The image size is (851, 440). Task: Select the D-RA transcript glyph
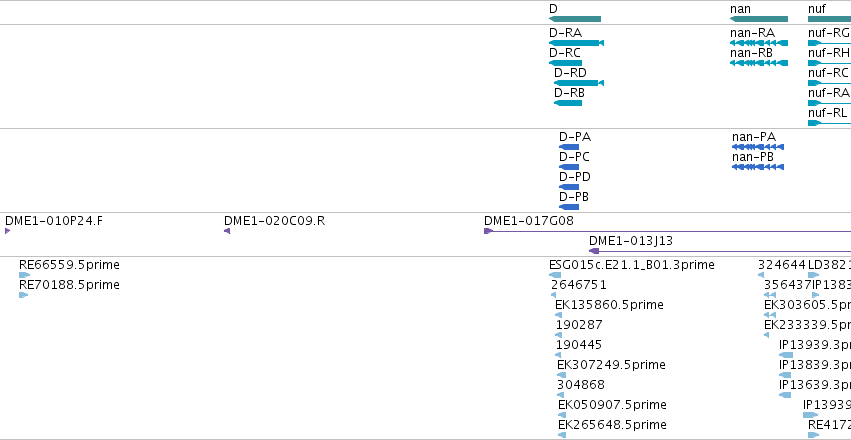tap(576, 43)
